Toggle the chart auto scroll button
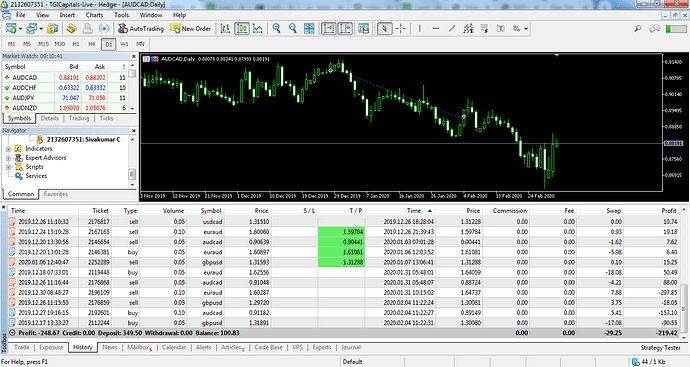This screenshot has width=690, height=367. pyautogui.click(x=328, y=29)
